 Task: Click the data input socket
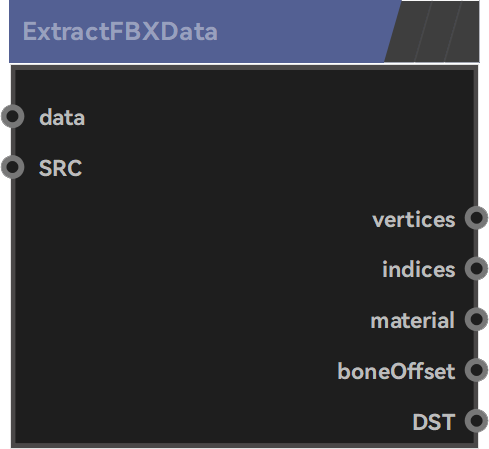(13, 116)
